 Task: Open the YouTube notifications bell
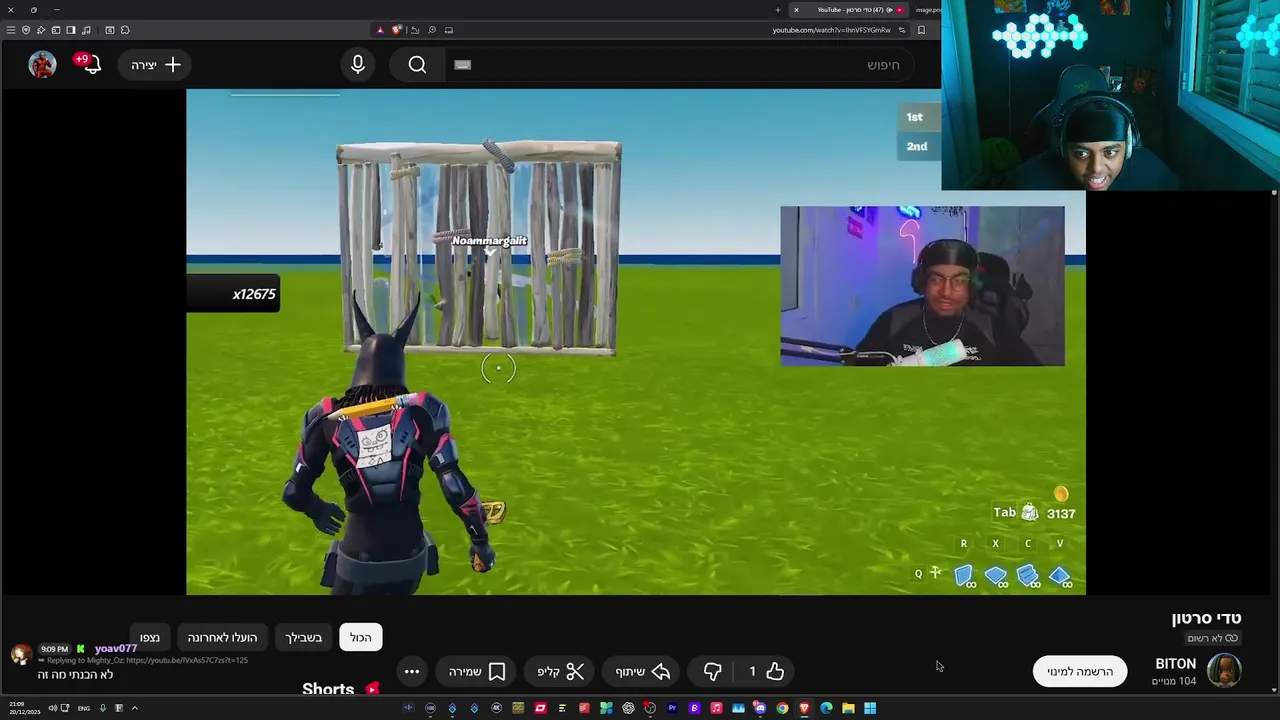point(91,65)
